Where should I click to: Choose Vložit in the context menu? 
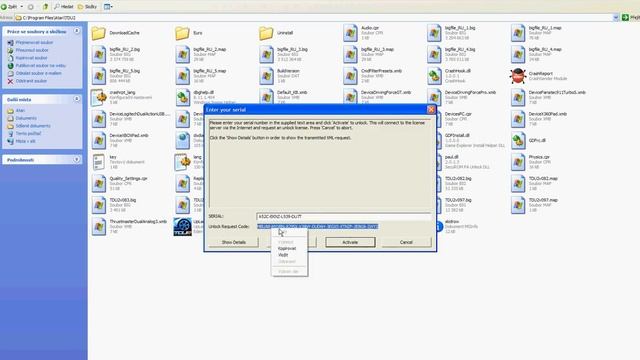(283, 255)
